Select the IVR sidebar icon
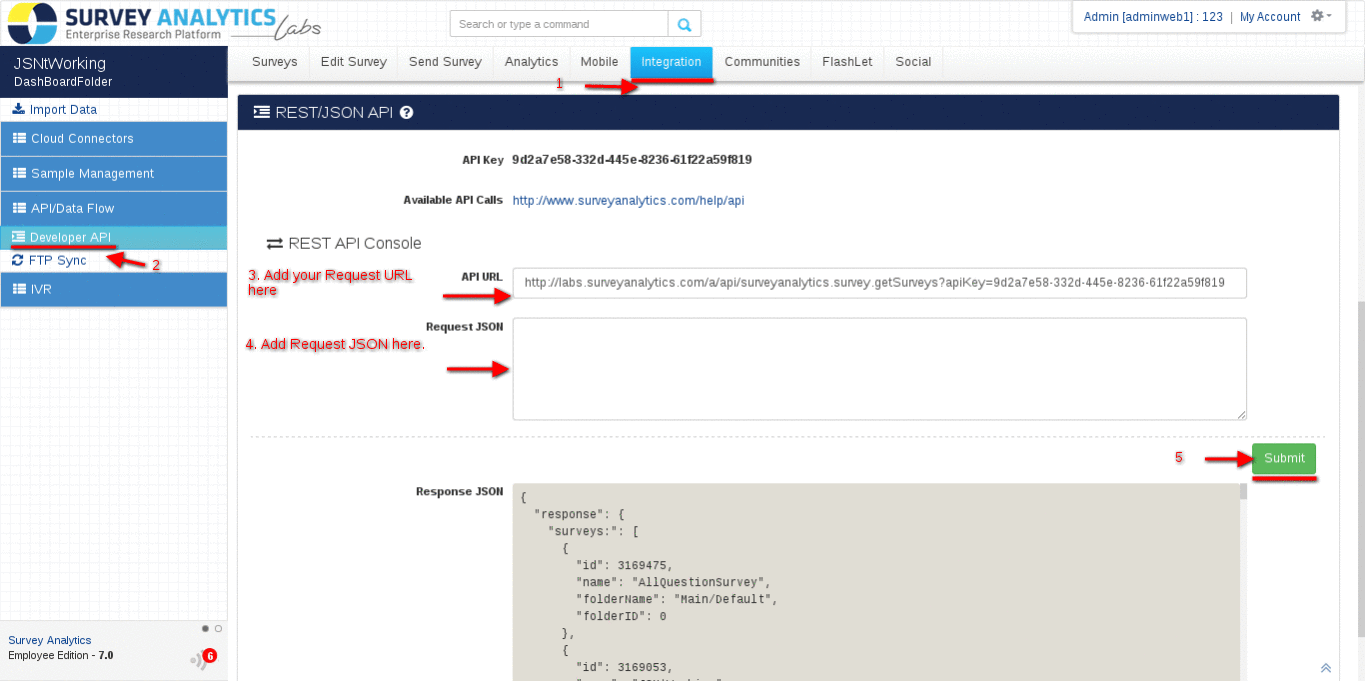Image resolution: width=1366 pixels, height=682 pixels. point(18,289)
